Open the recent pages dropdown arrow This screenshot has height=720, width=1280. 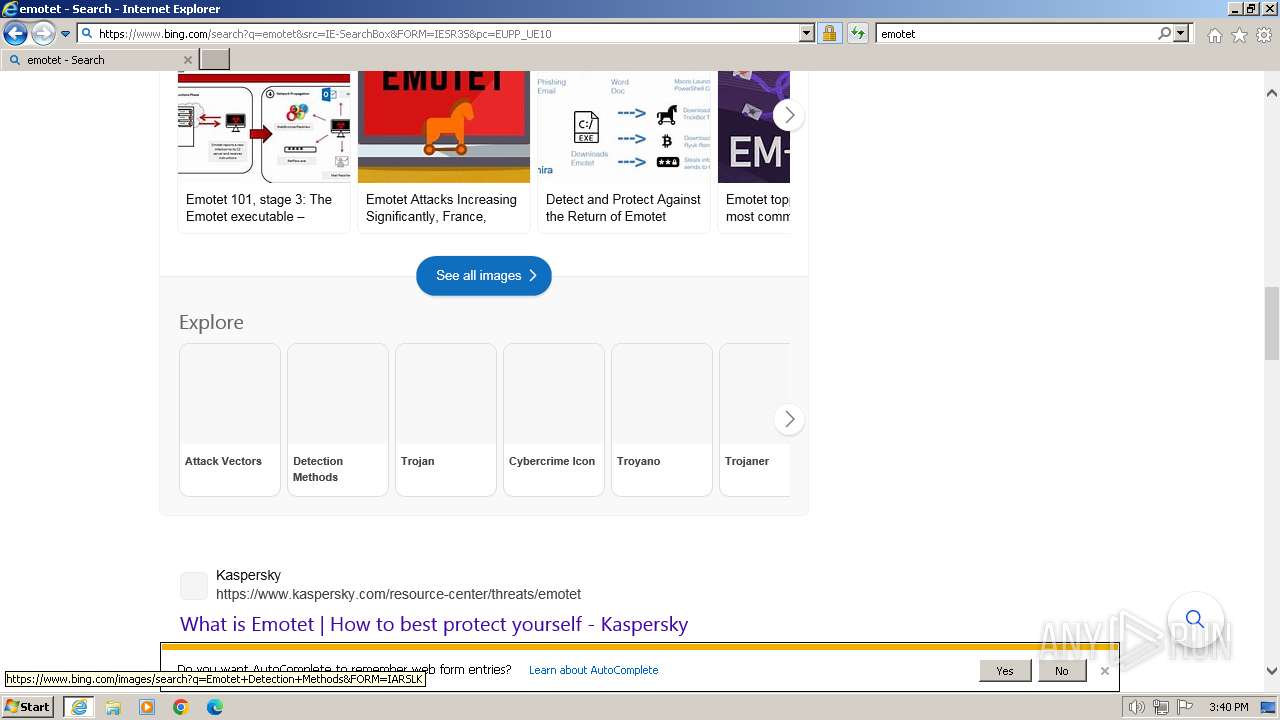(65, 34)
